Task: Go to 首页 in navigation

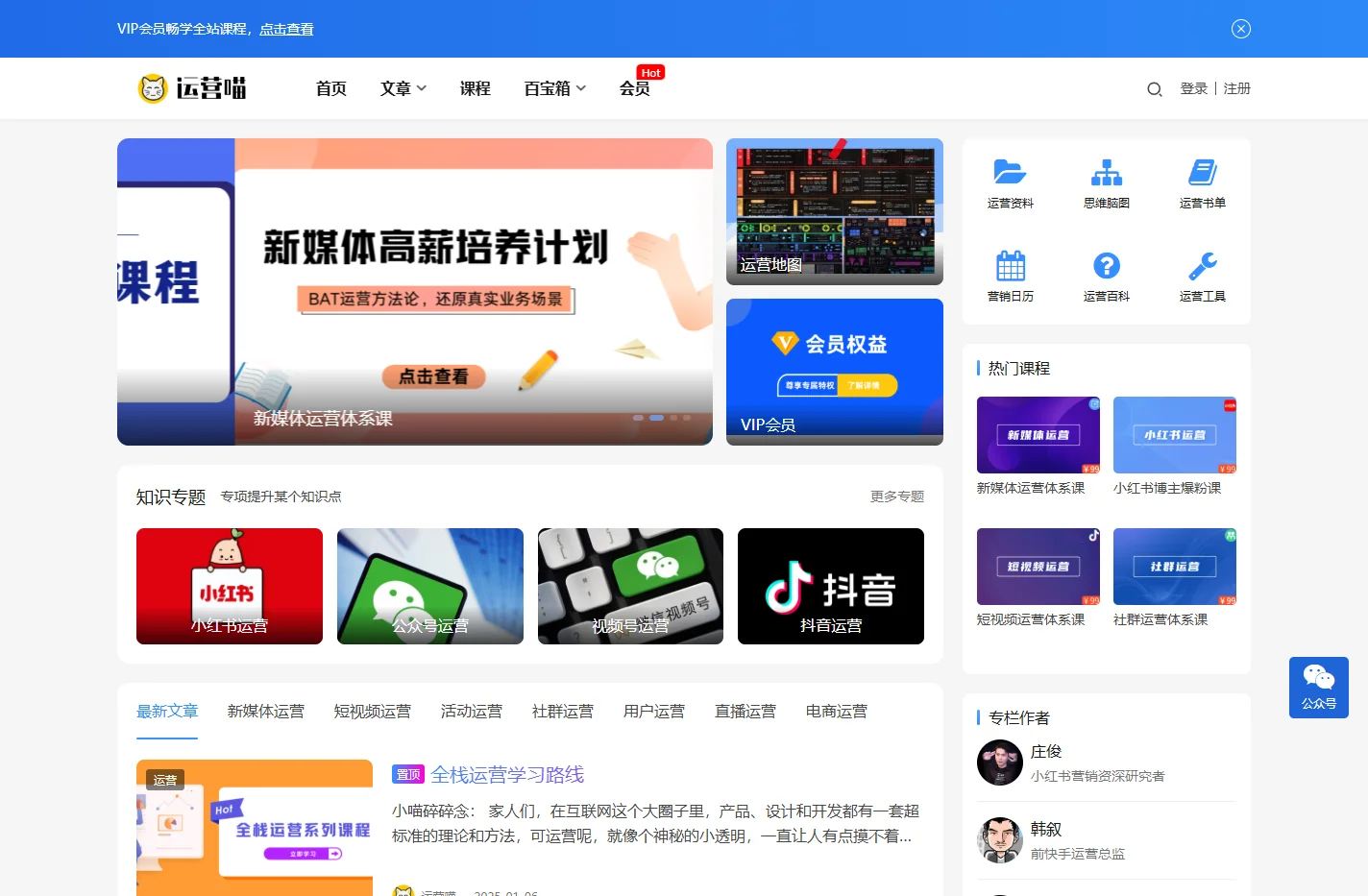Action: [x=331, y=88]
